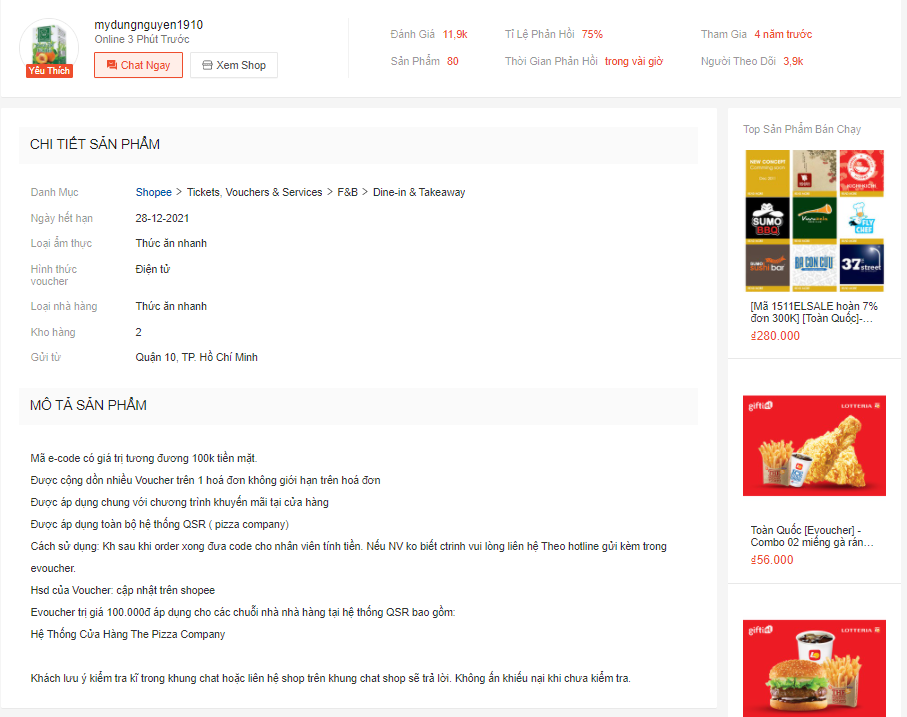This screenshot has width=907, height=717.
Task: Open Dine-in & Takeaway category link
Action: (x=419, y=192)
